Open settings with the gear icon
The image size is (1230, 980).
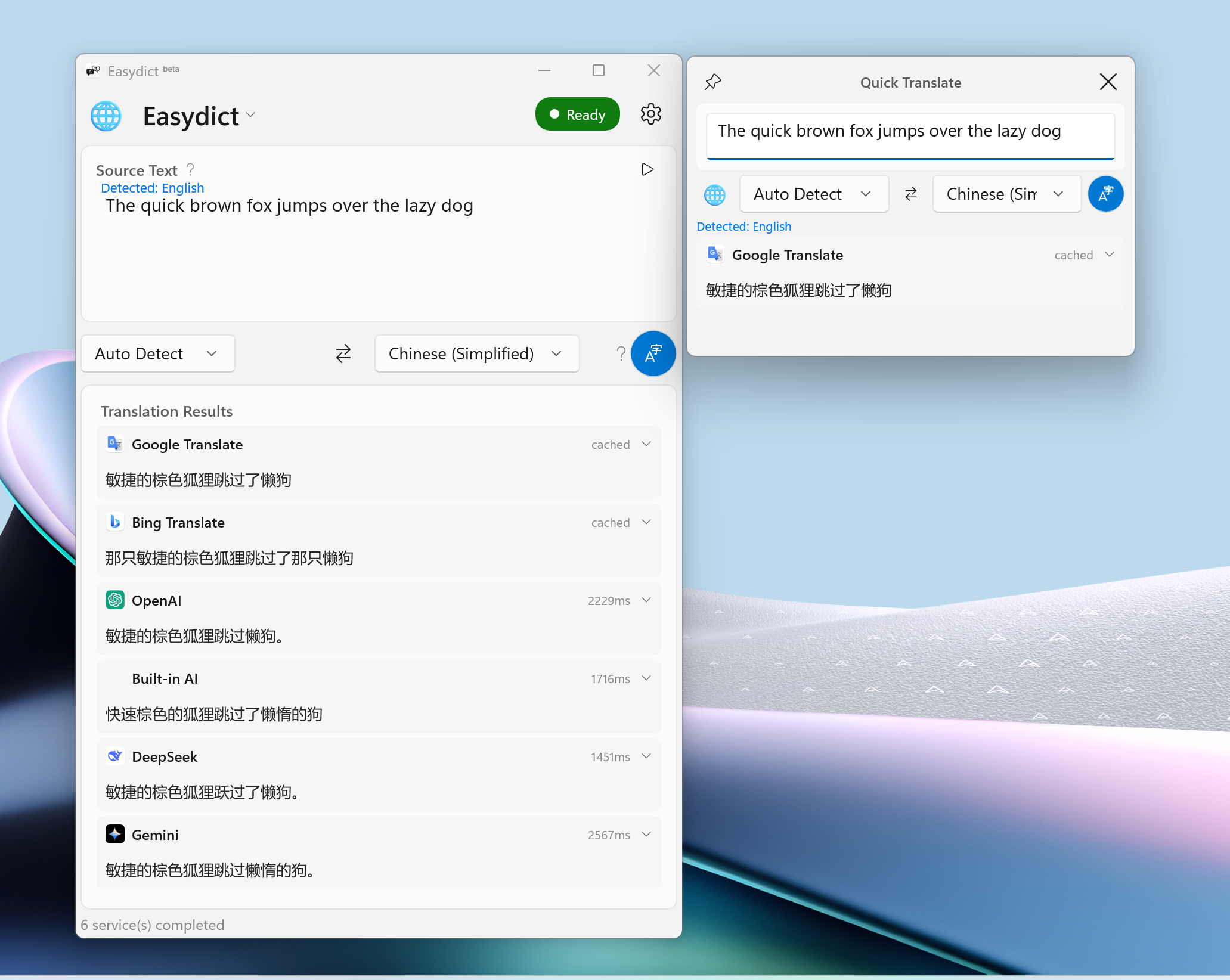click(650, 114)
